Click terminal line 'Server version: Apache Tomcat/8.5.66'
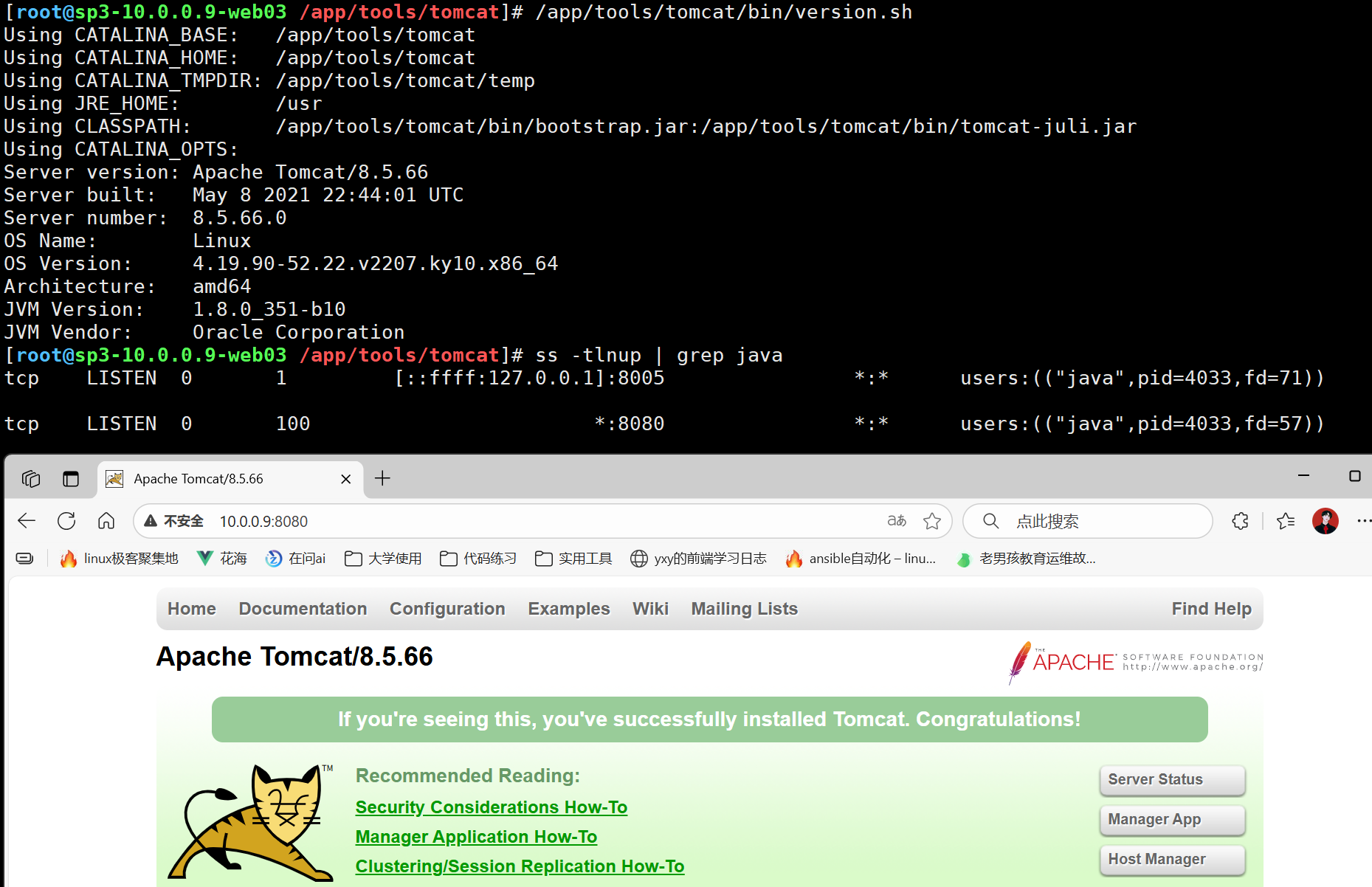1372x887 pixels. (x=216, y=172)
